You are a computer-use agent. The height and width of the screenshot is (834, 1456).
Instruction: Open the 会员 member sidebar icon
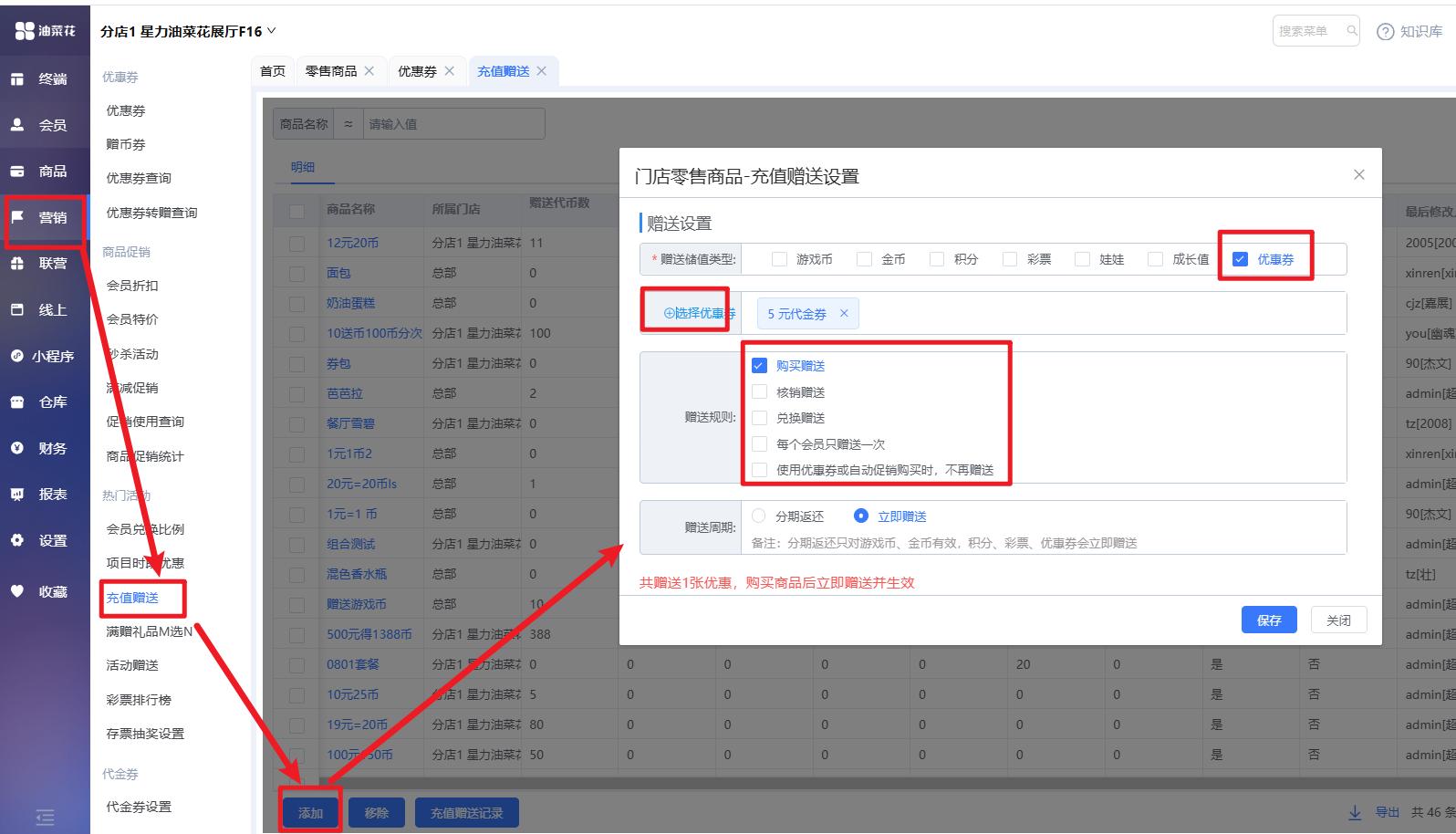pos(17,125)
